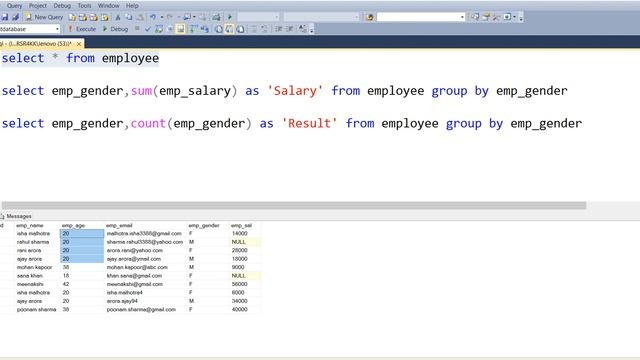Click the emp_name column header
The width and height of the screenshot is (640, 360).
click(30, 225)
